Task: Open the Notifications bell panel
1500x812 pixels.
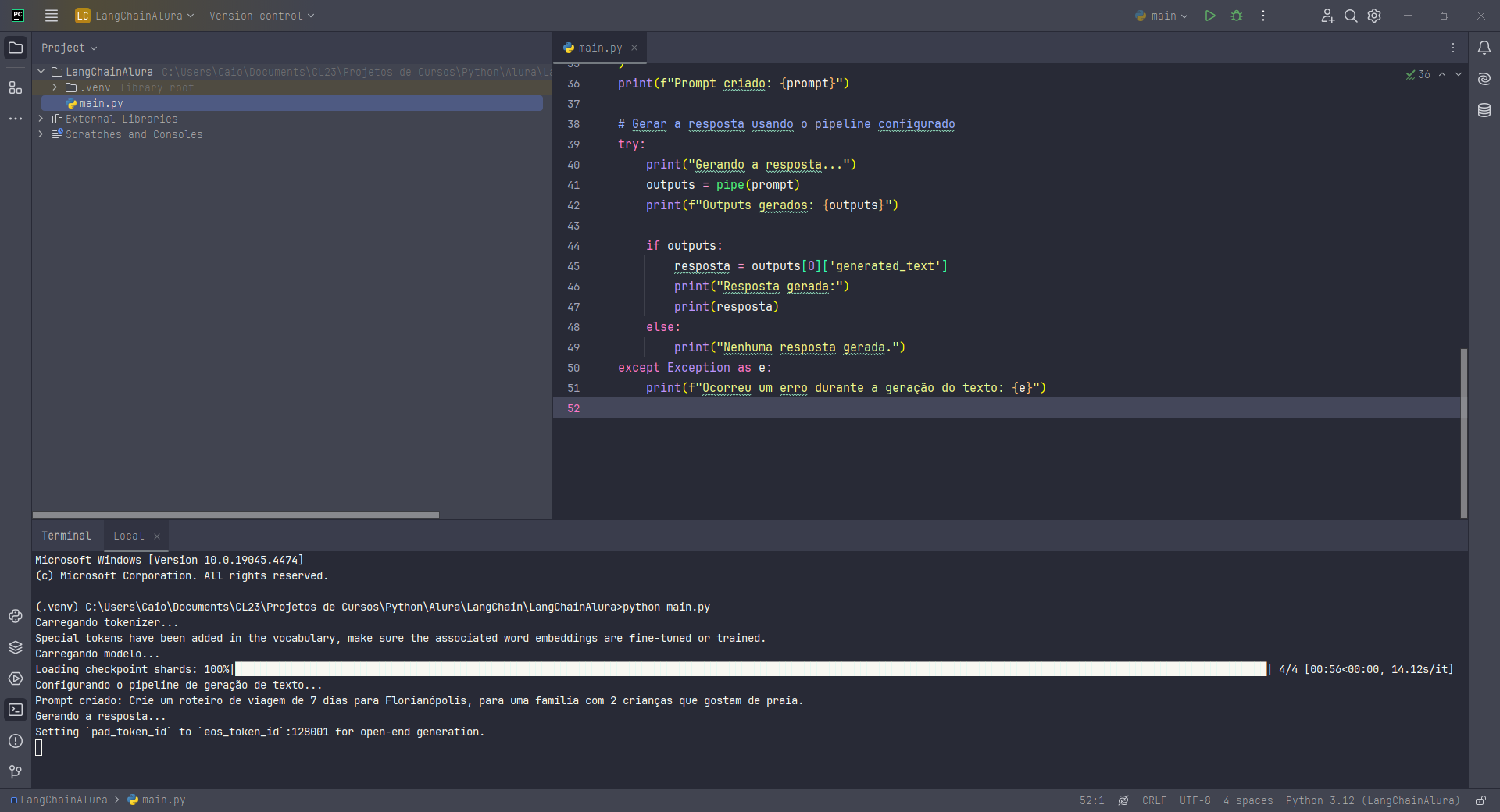Action: tap(1484, 48)
